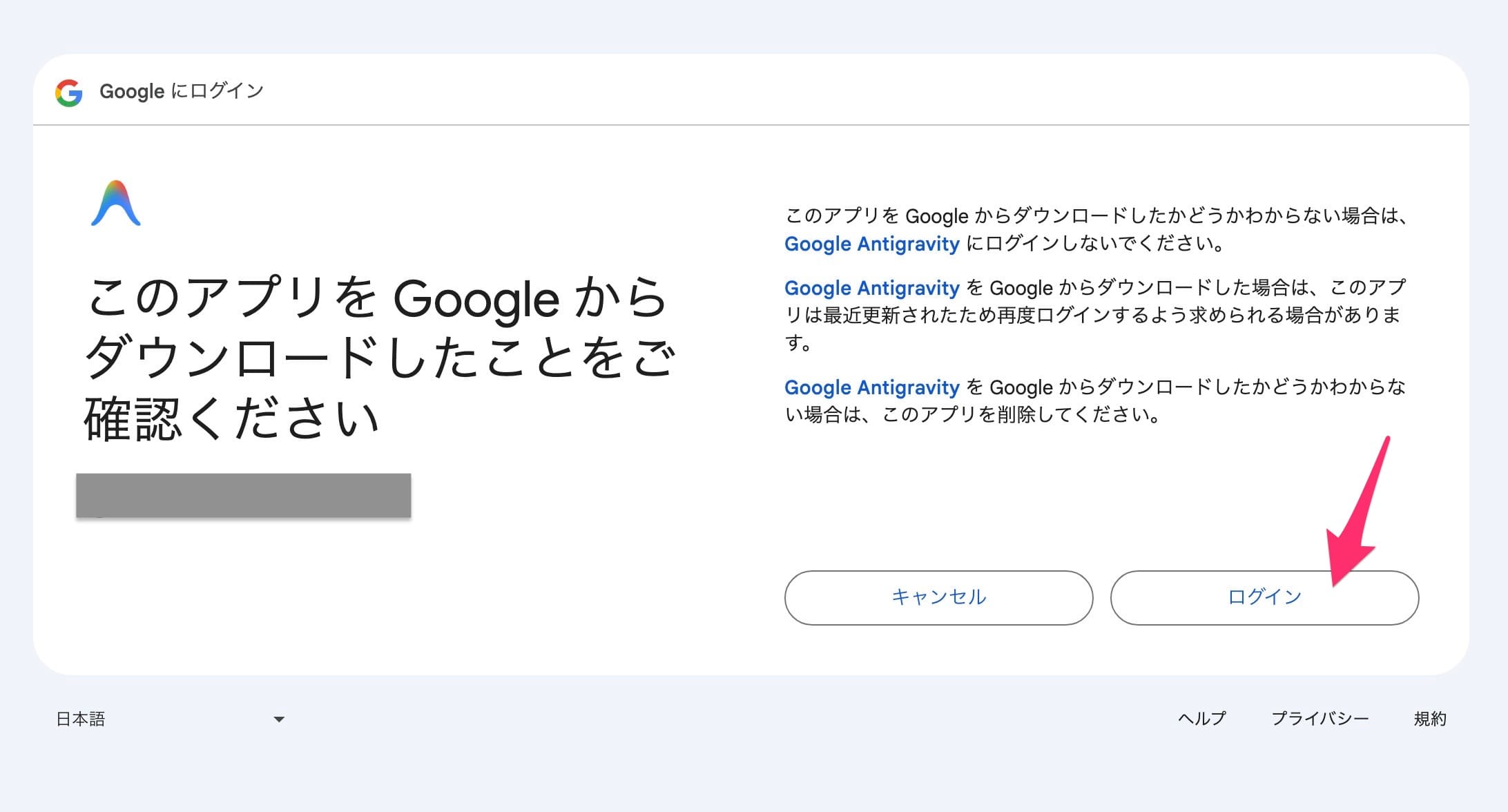This screenshot has height=812, width=1508.
Task: Click the Google G logo icon
Action: point(68,90)
